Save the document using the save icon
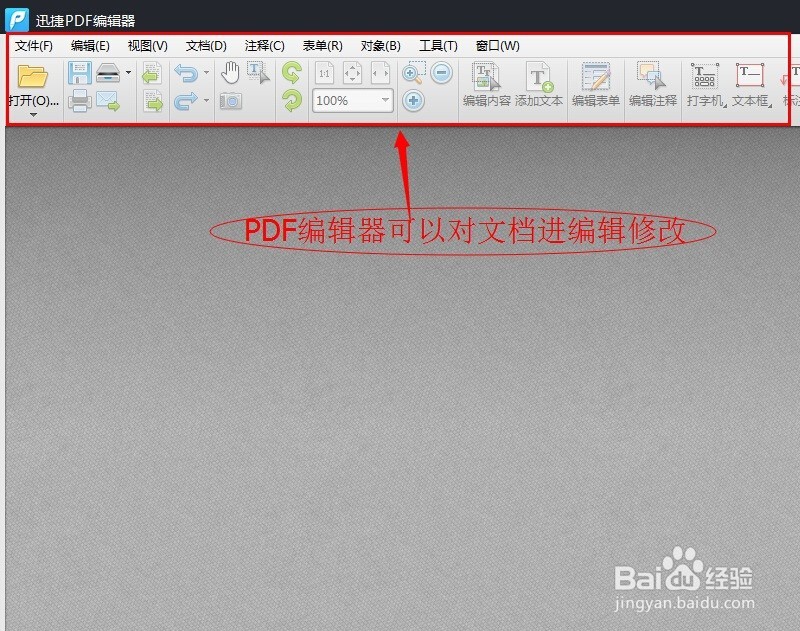Viewport: 800px width, 631px height. [x=78, y=72]
